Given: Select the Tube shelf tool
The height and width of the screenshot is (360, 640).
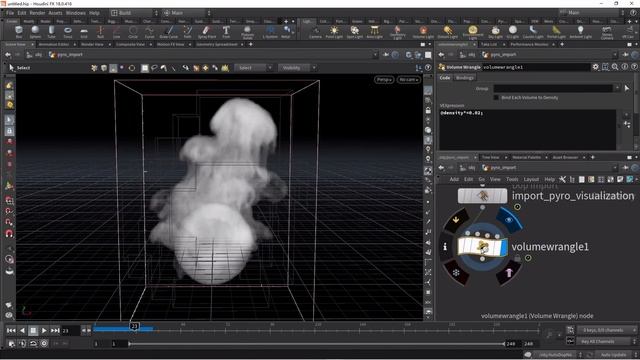Looking at the screenshot, I should click(51, 32).
